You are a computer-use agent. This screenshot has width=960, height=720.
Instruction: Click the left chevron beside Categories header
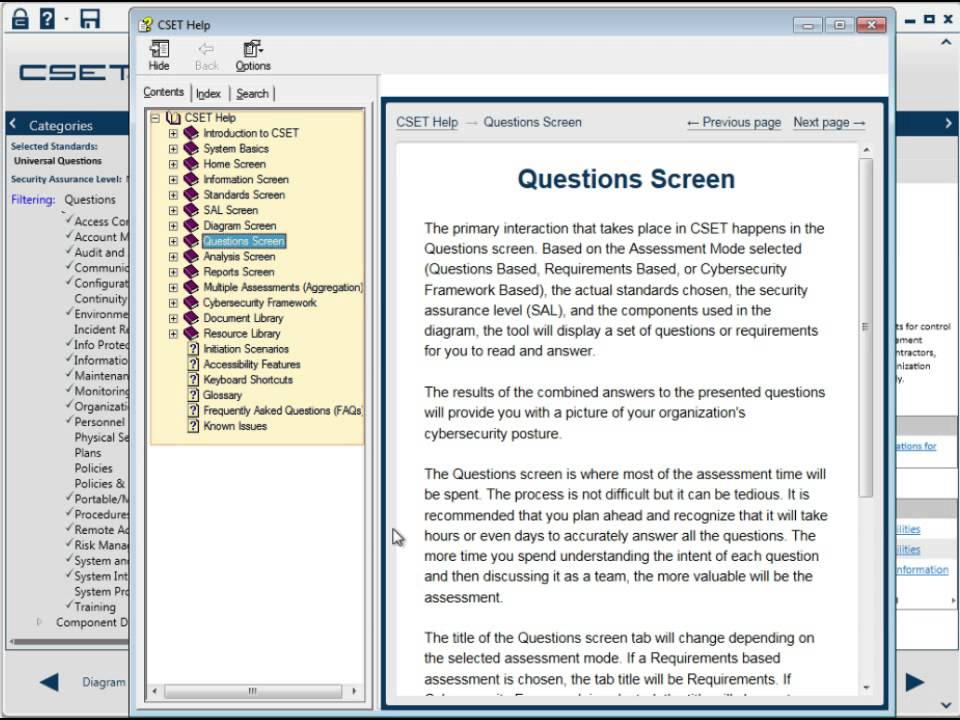coord(13,124)
